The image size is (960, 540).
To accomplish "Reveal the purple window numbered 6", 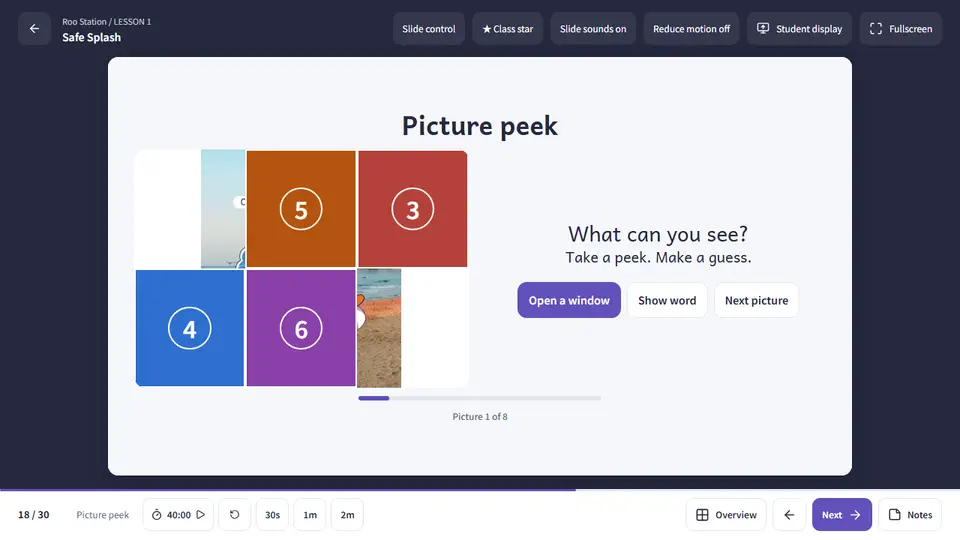I will (x=301, y=328).
